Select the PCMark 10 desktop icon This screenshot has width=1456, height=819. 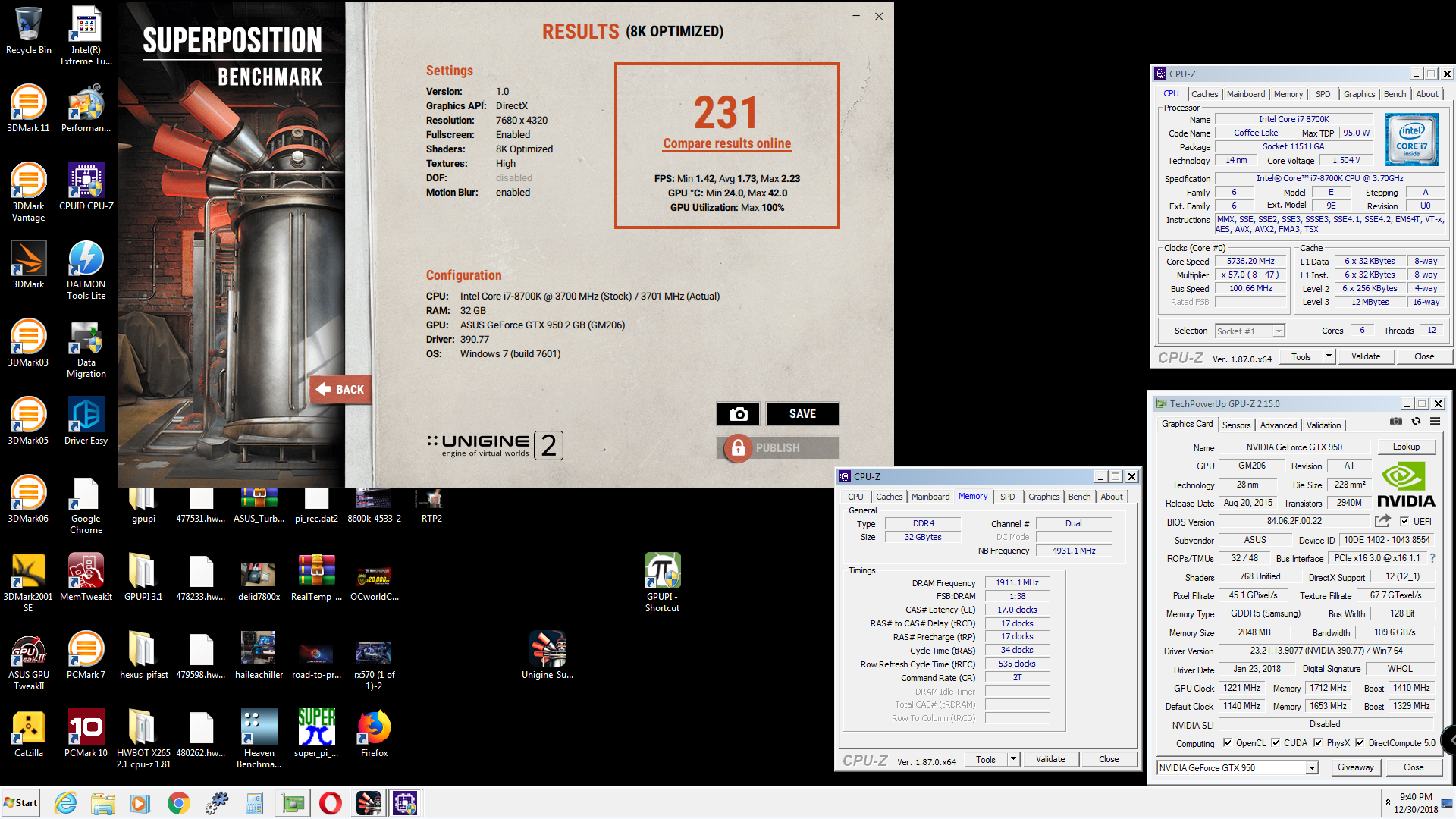click(86, 733)
